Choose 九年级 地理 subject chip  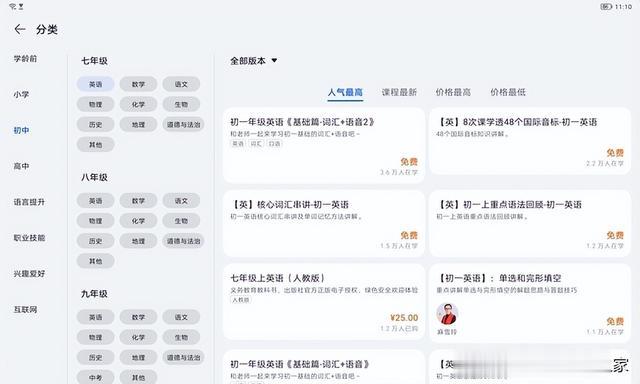point(138,357)
